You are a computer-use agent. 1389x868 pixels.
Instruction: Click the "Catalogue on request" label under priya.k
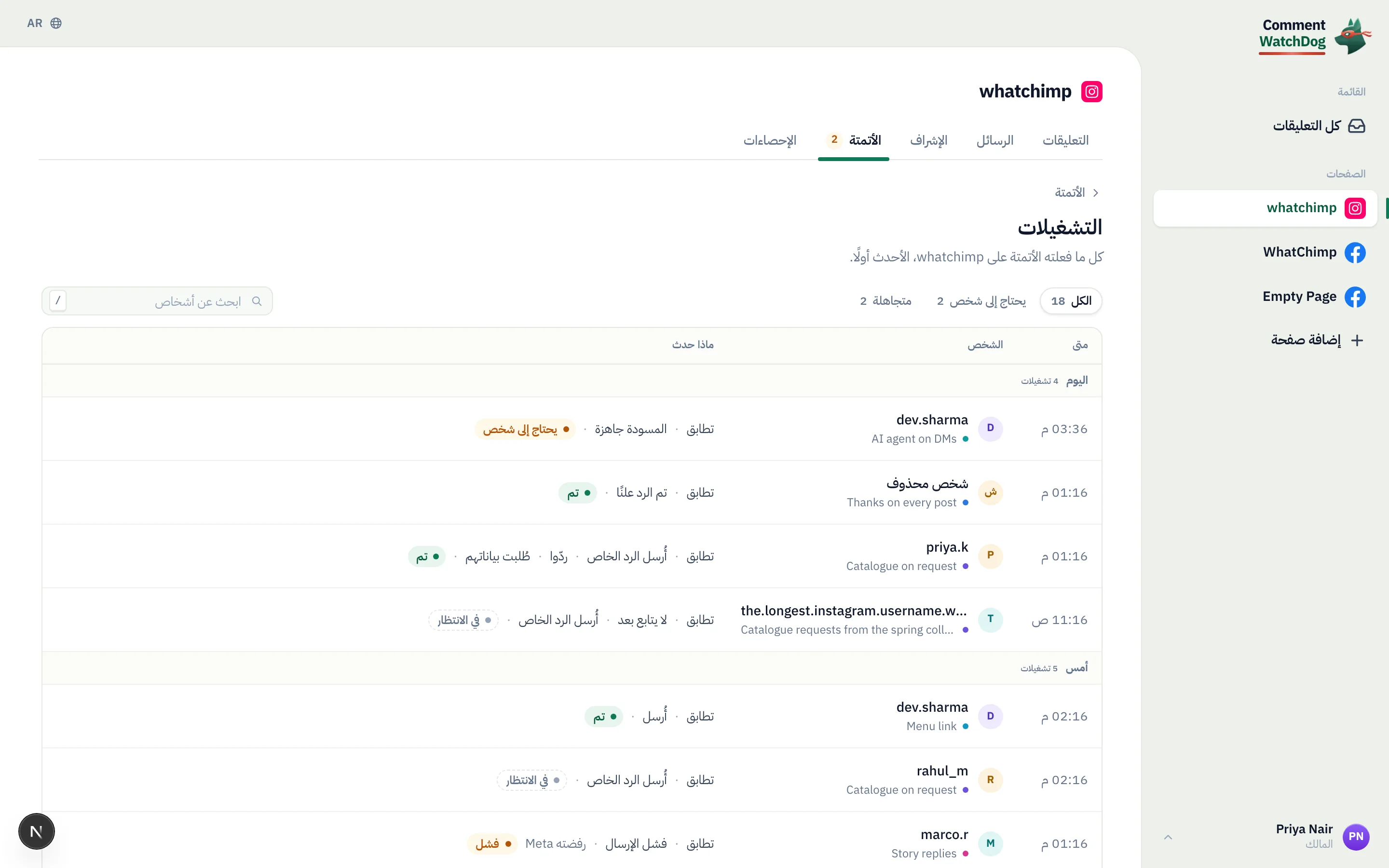tap(901, 566)
